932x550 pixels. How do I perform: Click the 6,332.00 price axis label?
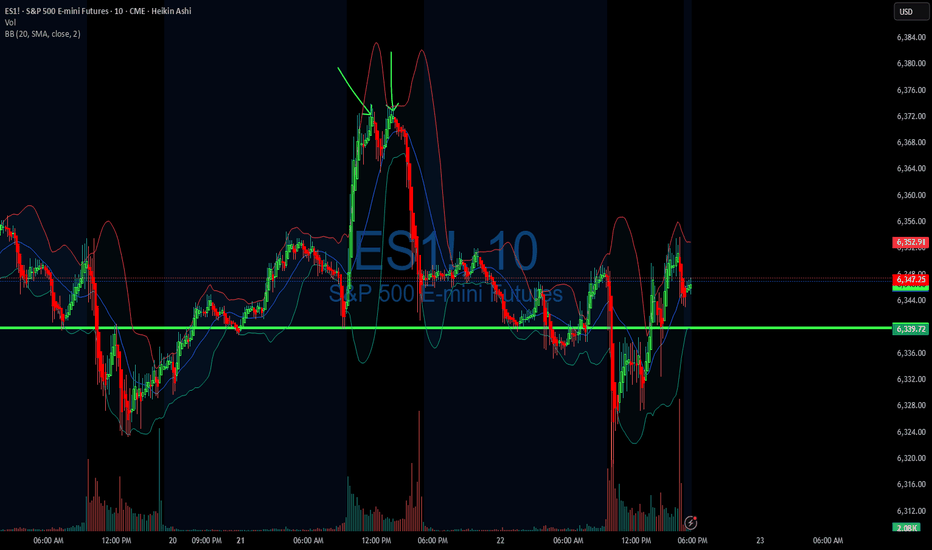pyautogui.click(x=911, y=379)
